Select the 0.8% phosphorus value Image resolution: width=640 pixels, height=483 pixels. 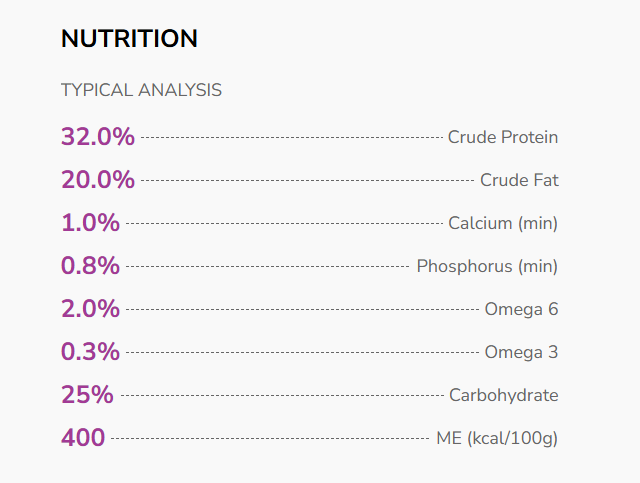pos(90,266)
